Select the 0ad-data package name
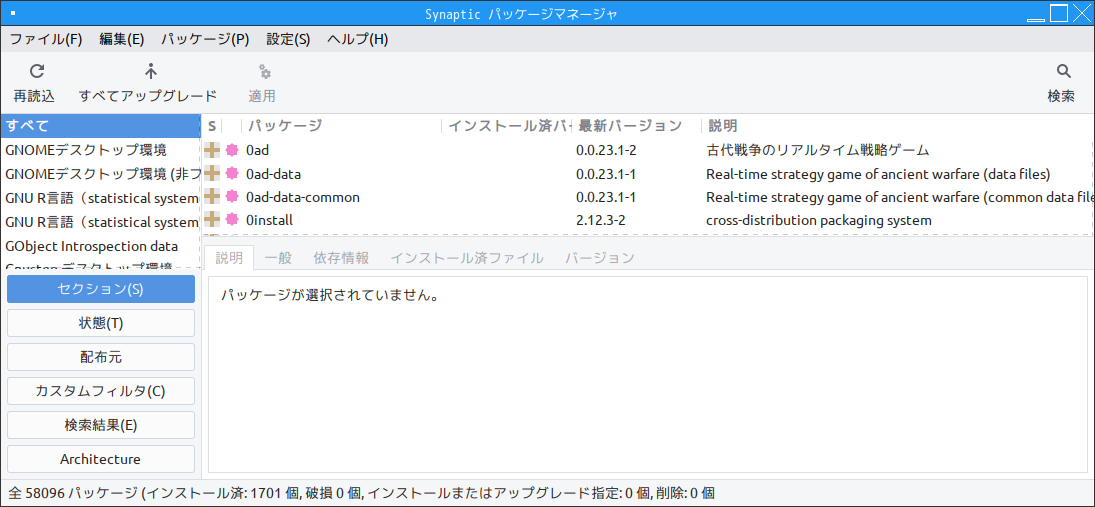The image size is (1095, 507). click(274, 174)
